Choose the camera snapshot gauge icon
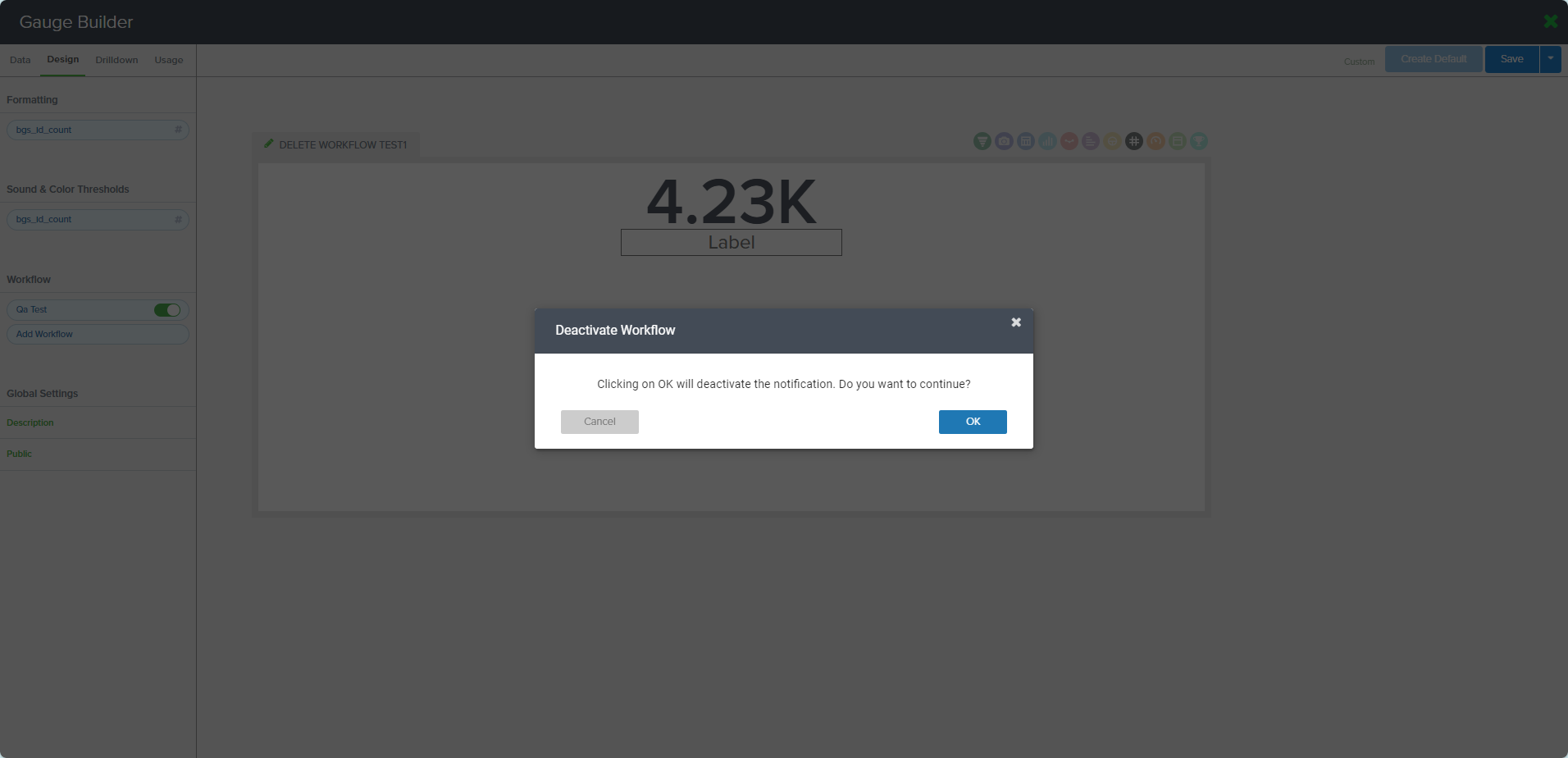 coord(1004,141)
